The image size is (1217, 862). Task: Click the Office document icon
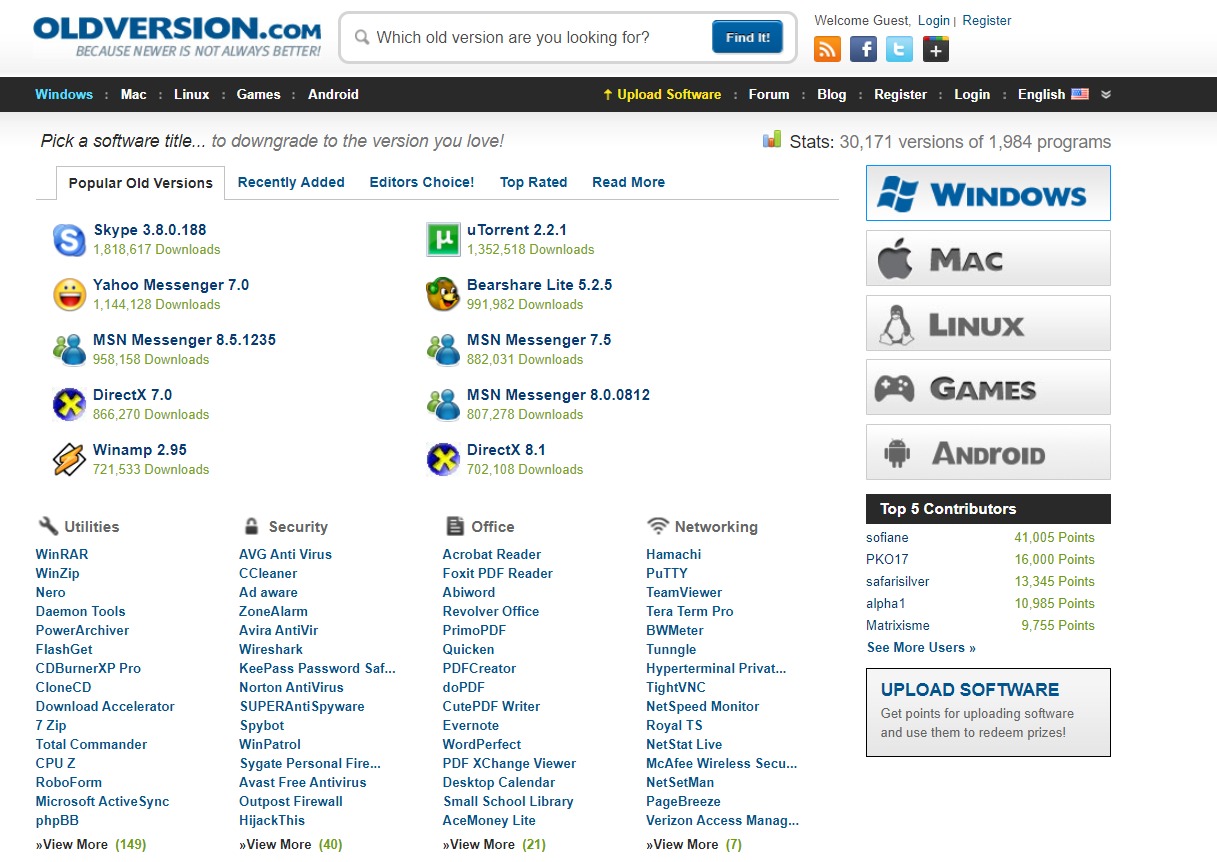click(x=455, y=526)
